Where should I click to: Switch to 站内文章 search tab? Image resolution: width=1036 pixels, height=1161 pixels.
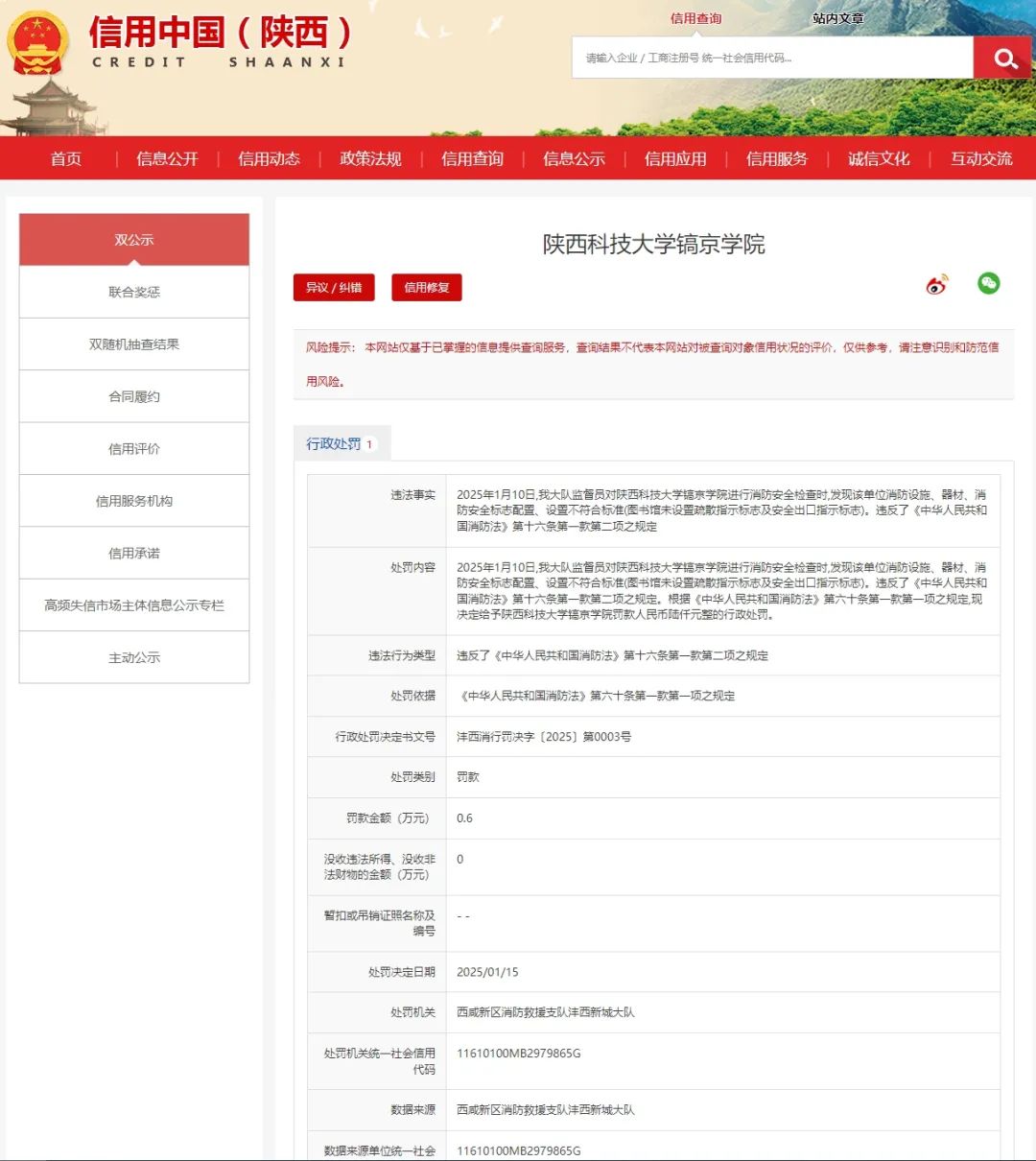point(837,18)
